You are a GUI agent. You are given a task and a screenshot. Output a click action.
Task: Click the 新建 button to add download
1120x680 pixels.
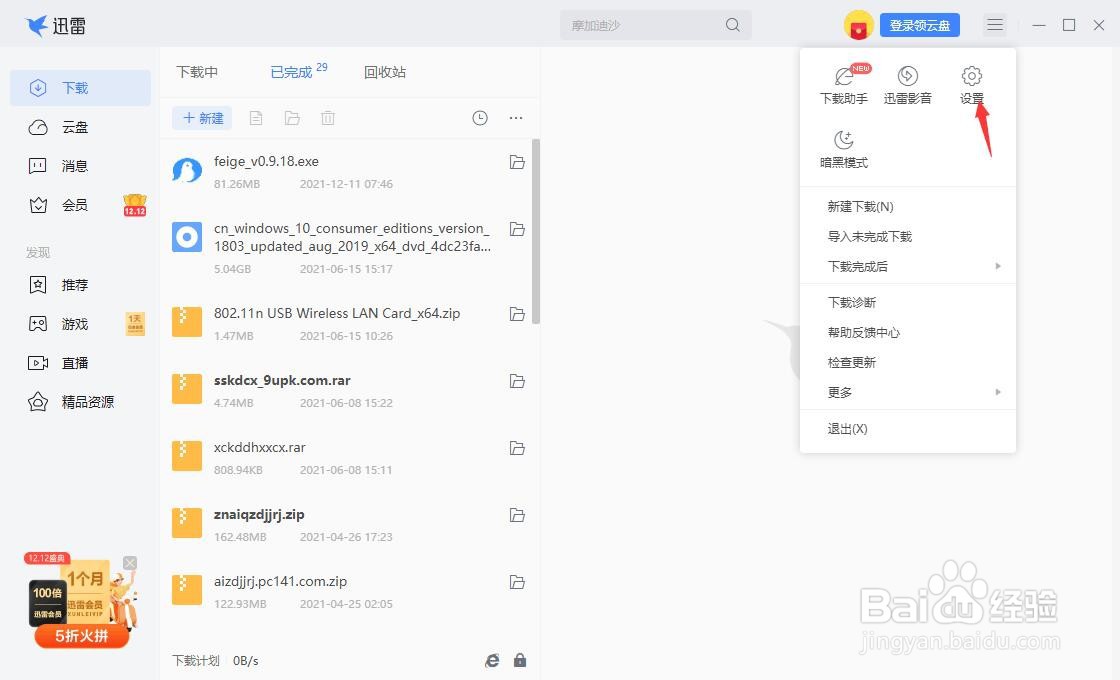(201, 118)
